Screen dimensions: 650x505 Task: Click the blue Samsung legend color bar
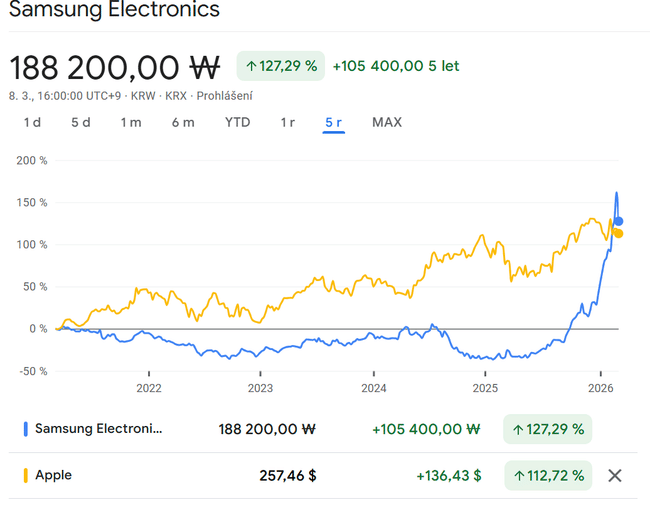(25, 429)
